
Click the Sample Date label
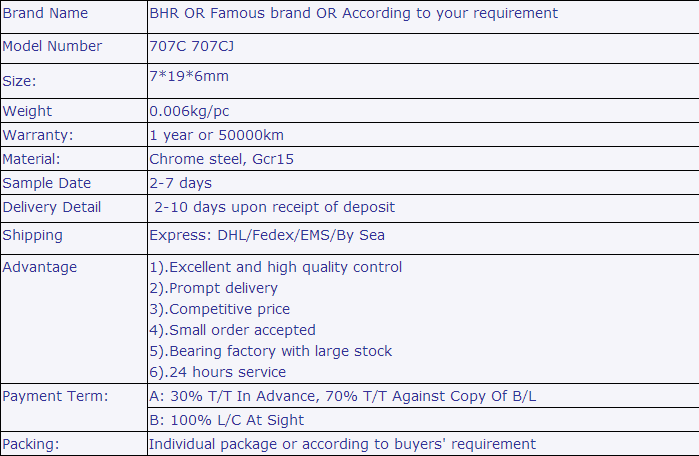[x=47, y=183]
